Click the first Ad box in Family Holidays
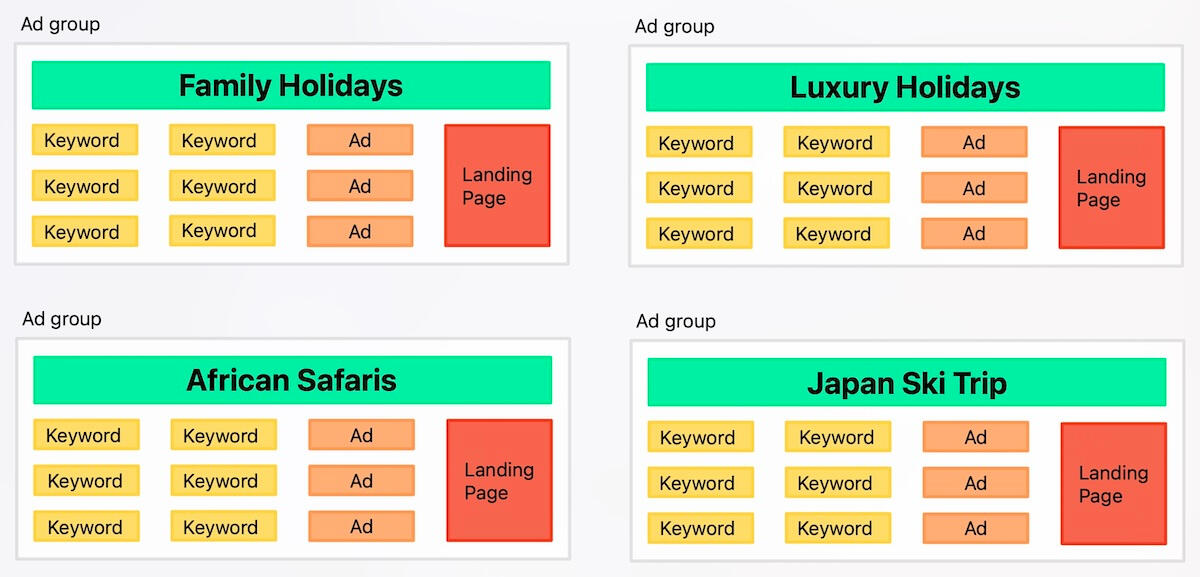1200x577 pixels. [360, 140]
